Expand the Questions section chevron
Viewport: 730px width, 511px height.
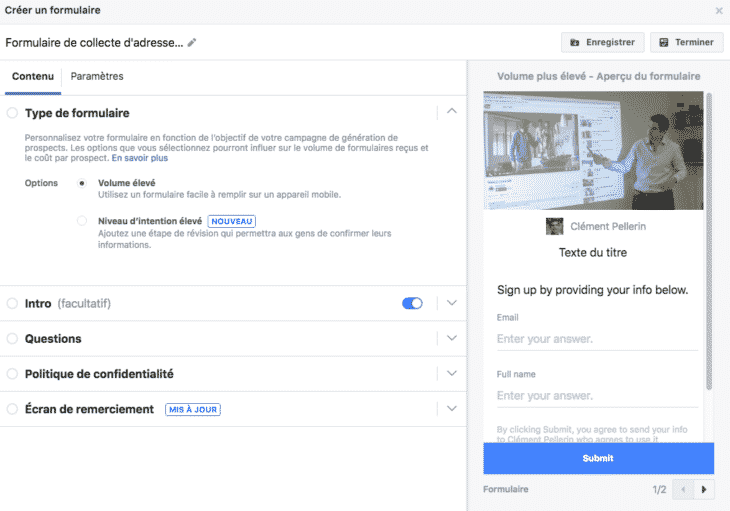[452, 338]
